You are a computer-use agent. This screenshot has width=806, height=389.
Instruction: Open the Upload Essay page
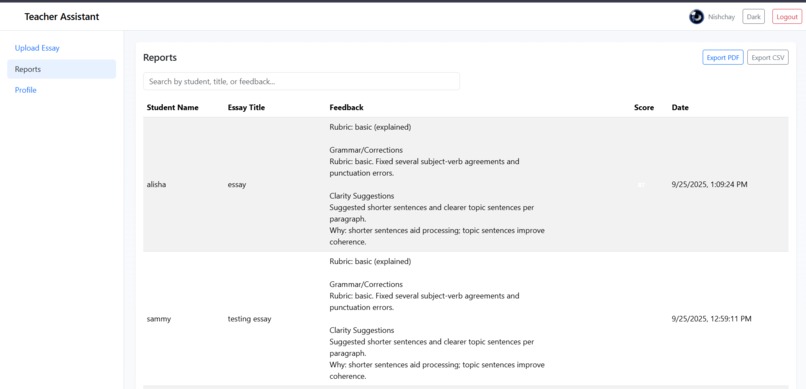point(37,48)
